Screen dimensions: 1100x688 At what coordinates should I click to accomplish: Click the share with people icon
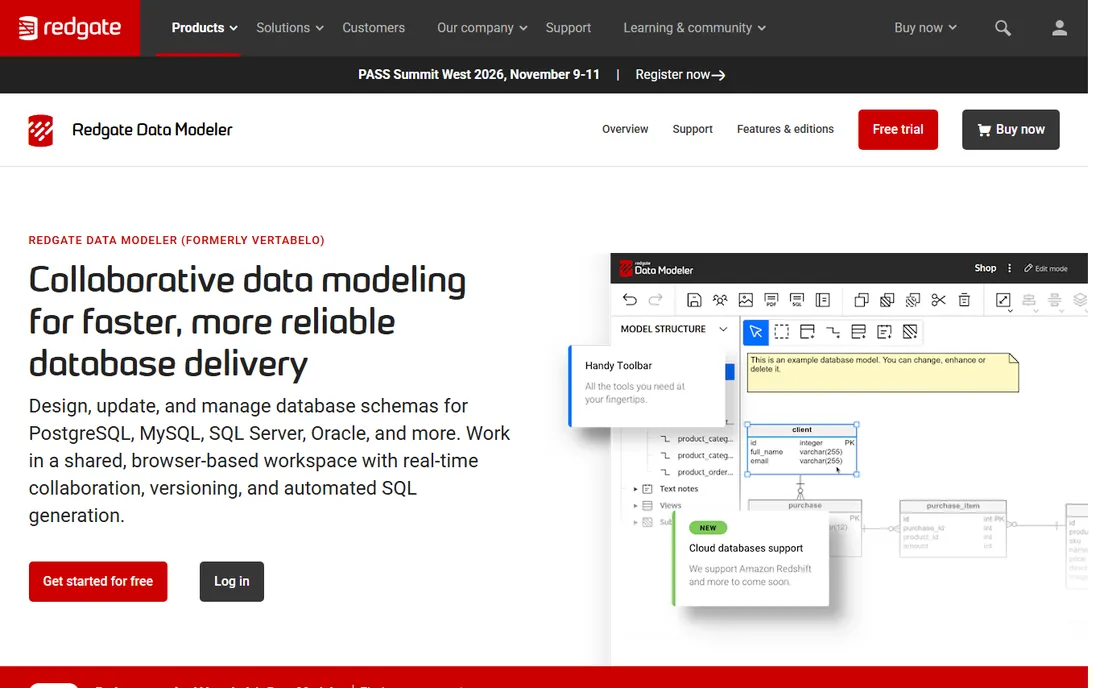720,300
